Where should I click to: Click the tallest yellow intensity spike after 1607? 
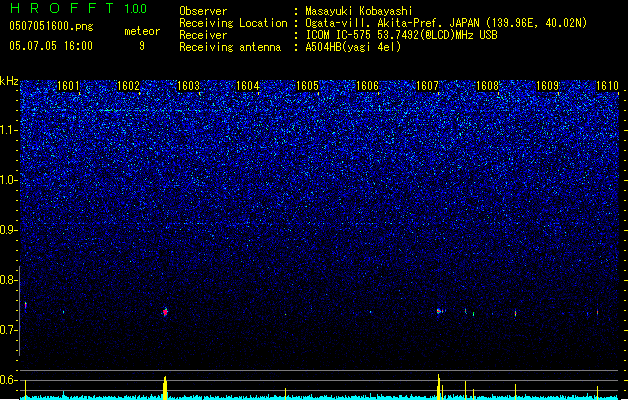point(438,387)
